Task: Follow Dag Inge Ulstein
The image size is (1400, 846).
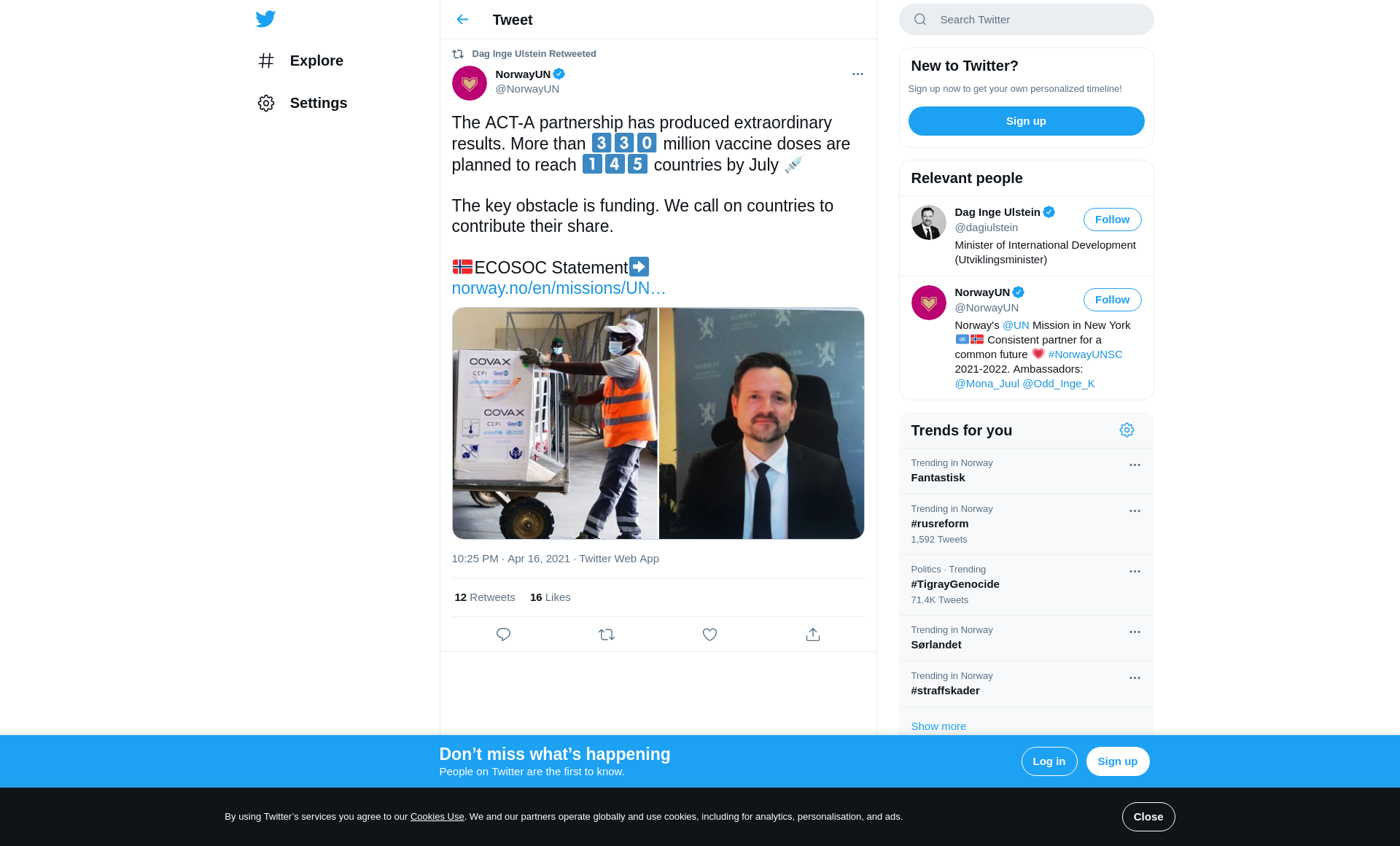Action: point(1112,220)
